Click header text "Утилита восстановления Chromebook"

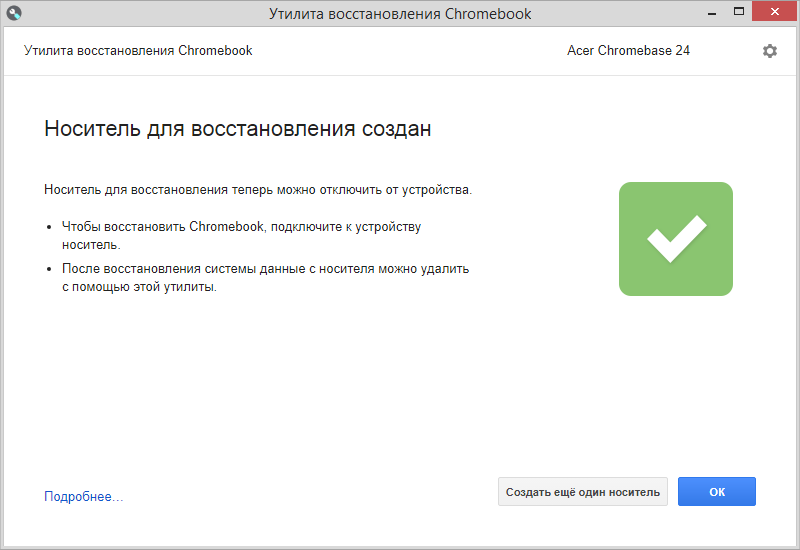click(x=138, y=51)
